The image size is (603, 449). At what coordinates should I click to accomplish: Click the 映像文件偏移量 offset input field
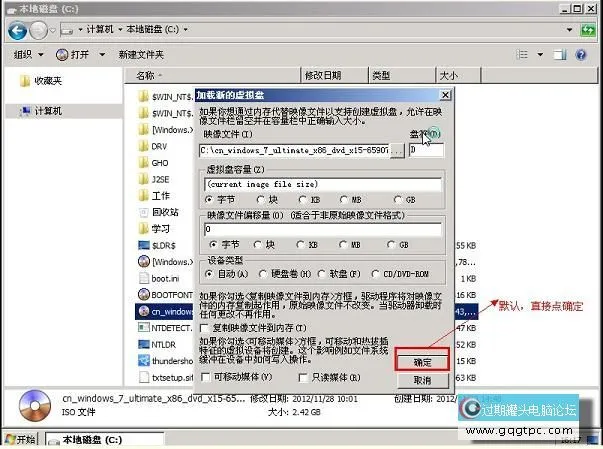pos(323,229)
